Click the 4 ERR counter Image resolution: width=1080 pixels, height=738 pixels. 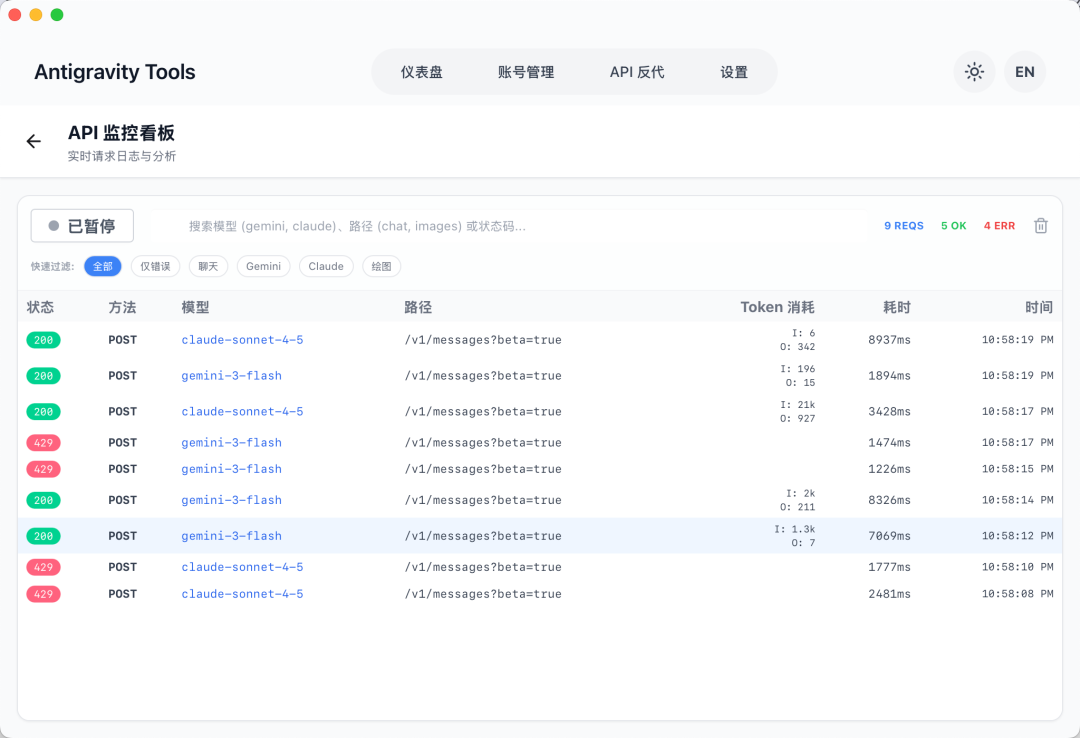[999, 226]
